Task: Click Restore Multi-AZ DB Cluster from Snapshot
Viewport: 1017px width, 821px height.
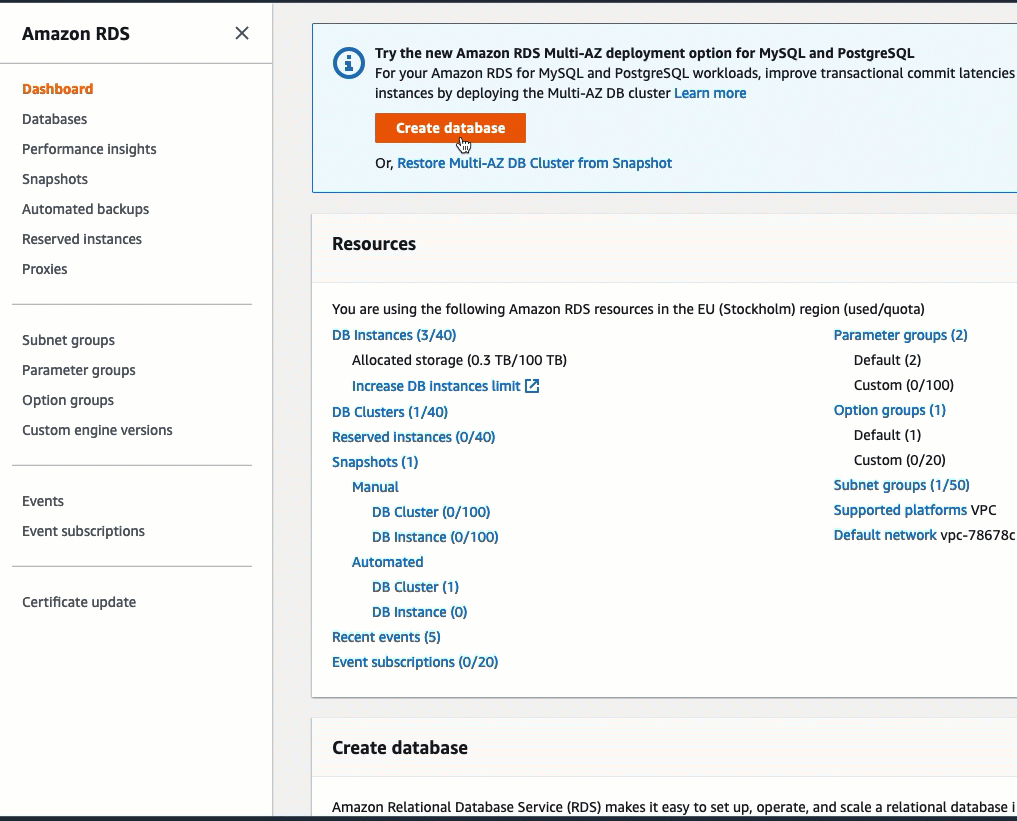Action: [x=533, y=163]
